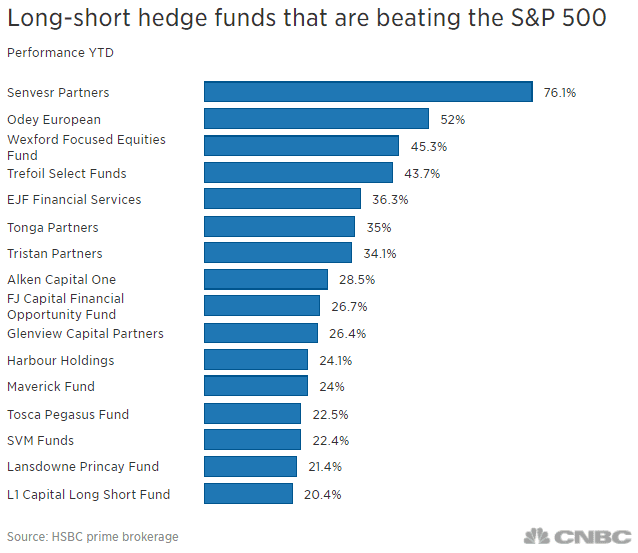Click the Tosca Pegasus Fund bar
Image resolution: width=638 pixels, height=553 pixels.
252,414
